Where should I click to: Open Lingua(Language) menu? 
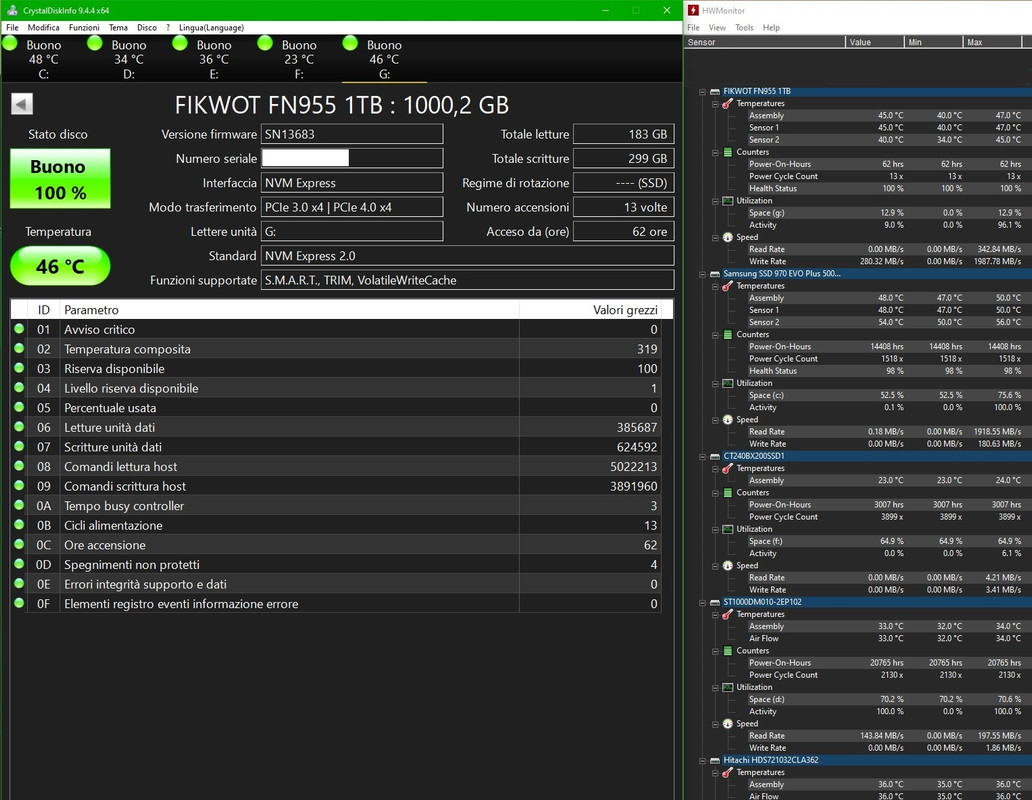211,28
